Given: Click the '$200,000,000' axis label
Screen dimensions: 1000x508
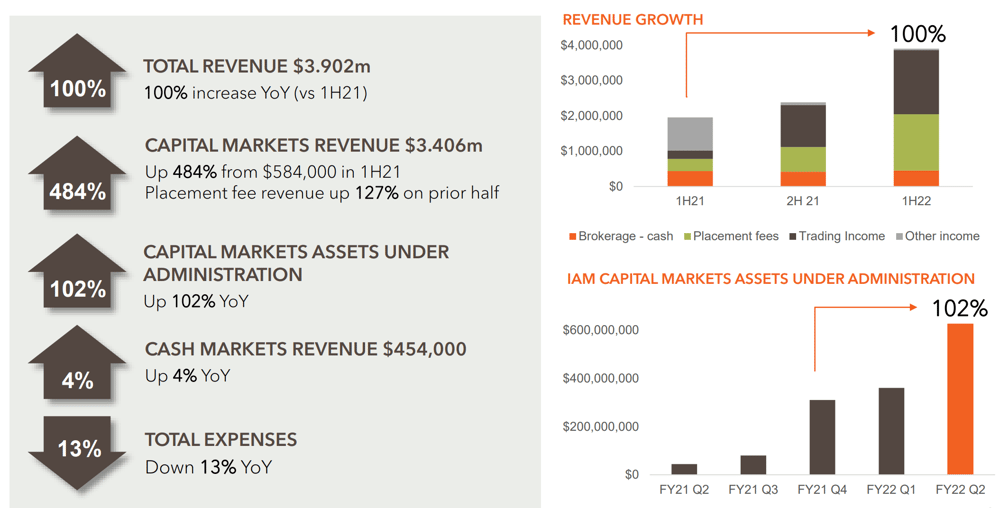Looking at the screenshot, I should coord(600,426).
